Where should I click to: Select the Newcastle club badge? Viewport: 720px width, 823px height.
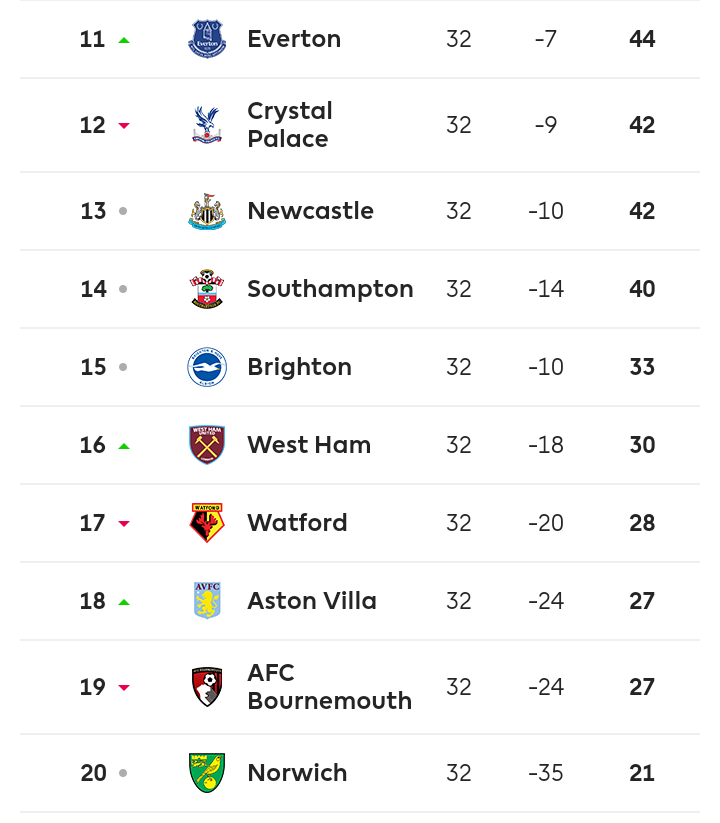pyautogui.click(x=207, y=211)
